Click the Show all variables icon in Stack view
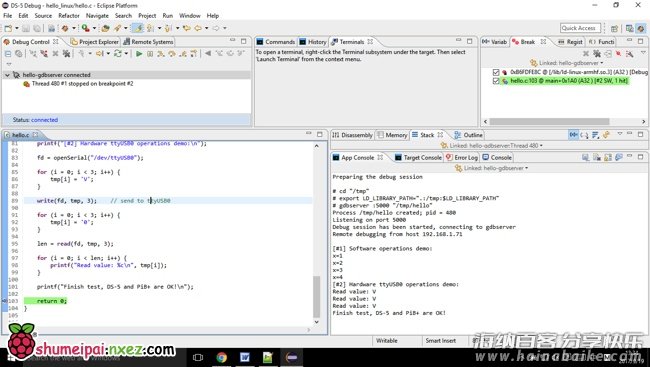650x367 pixels. pos(573,135)
